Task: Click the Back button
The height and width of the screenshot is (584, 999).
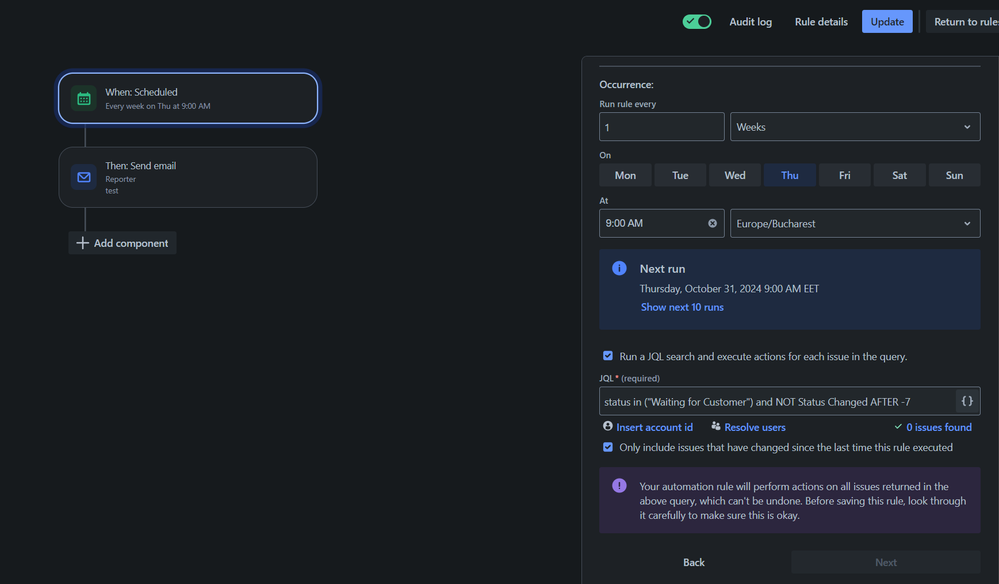Action: [x=694, y=562]
